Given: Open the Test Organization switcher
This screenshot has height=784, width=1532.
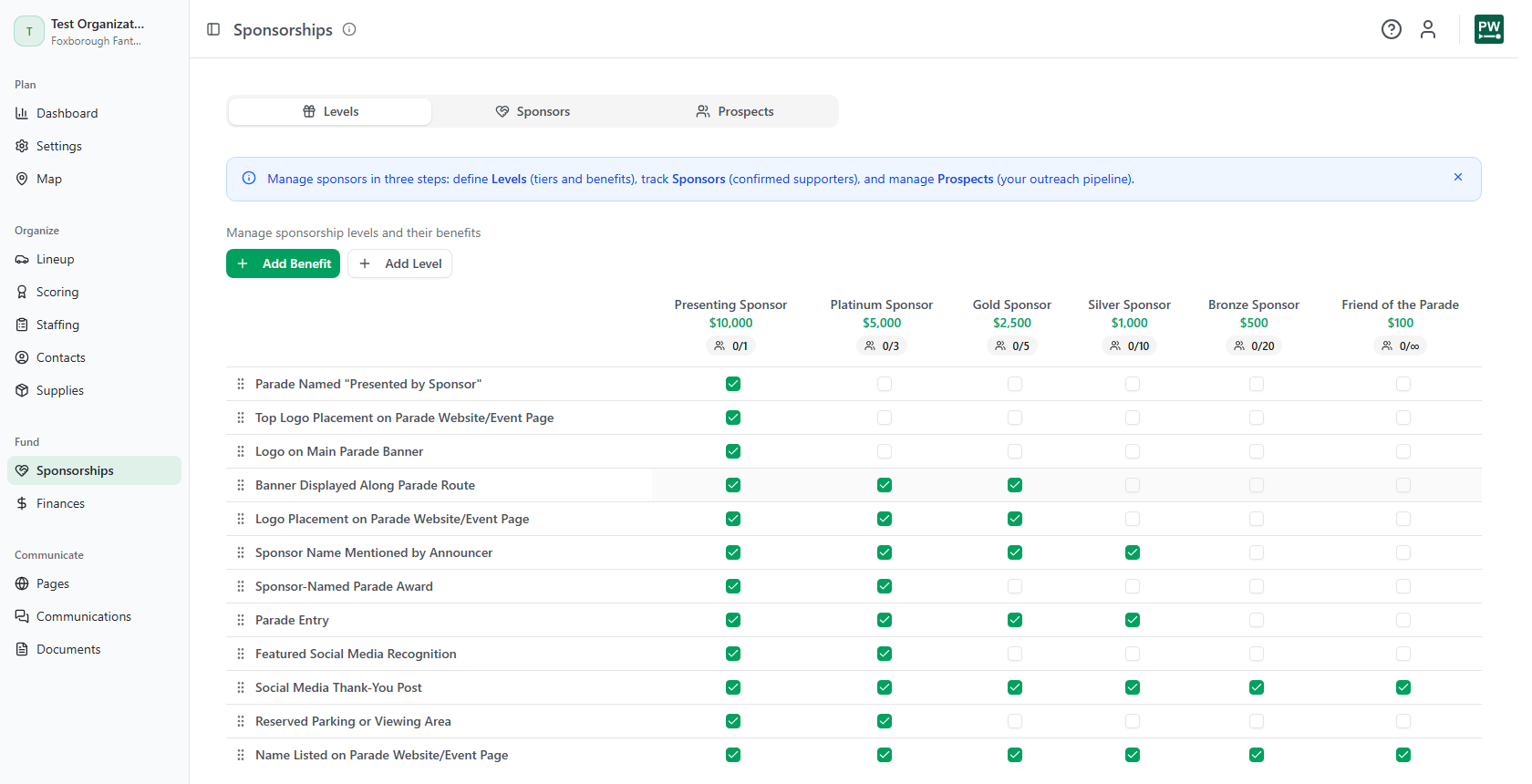Looking at the screenshot, I should pos(94,31).
